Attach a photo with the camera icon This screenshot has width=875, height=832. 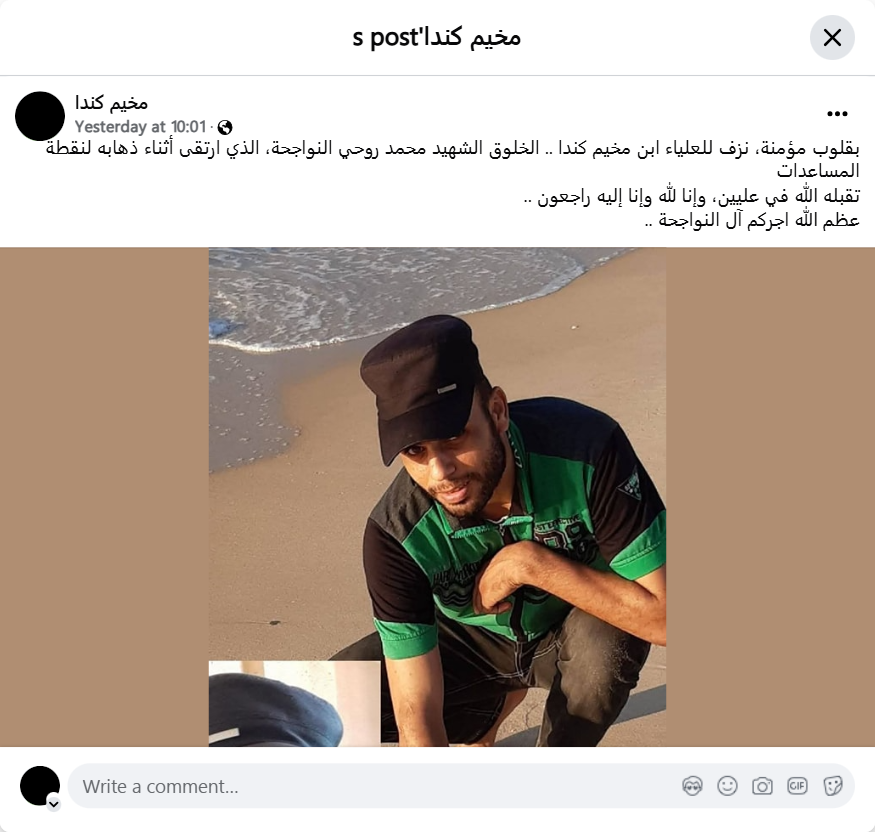[762, 786]
